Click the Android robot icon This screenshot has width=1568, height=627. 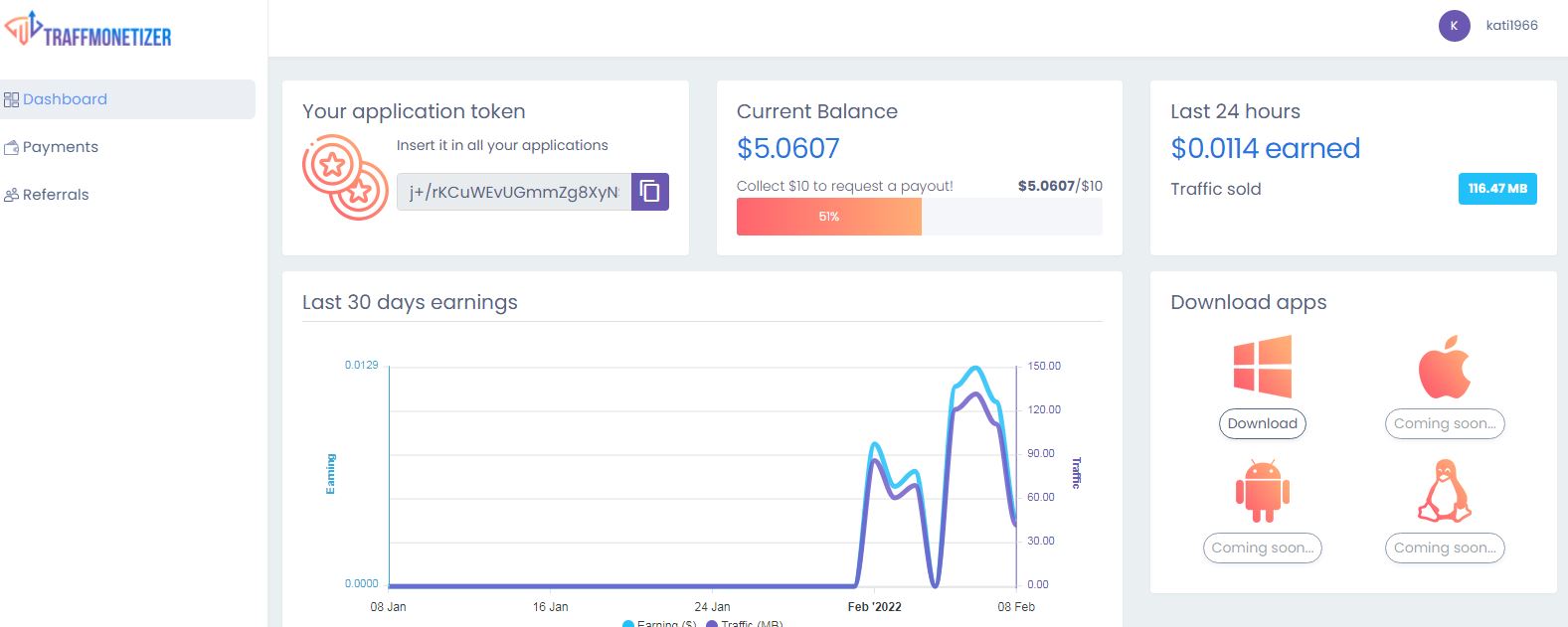coord(1262,491)
